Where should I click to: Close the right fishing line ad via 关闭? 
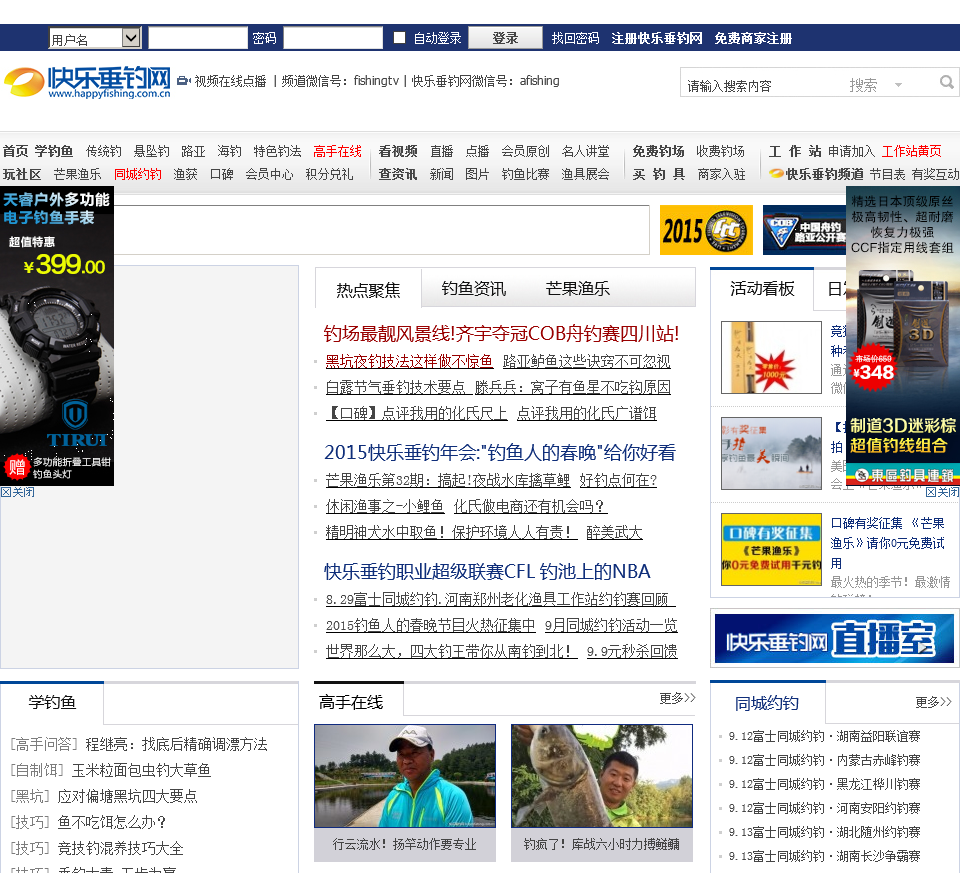(942, 492)
